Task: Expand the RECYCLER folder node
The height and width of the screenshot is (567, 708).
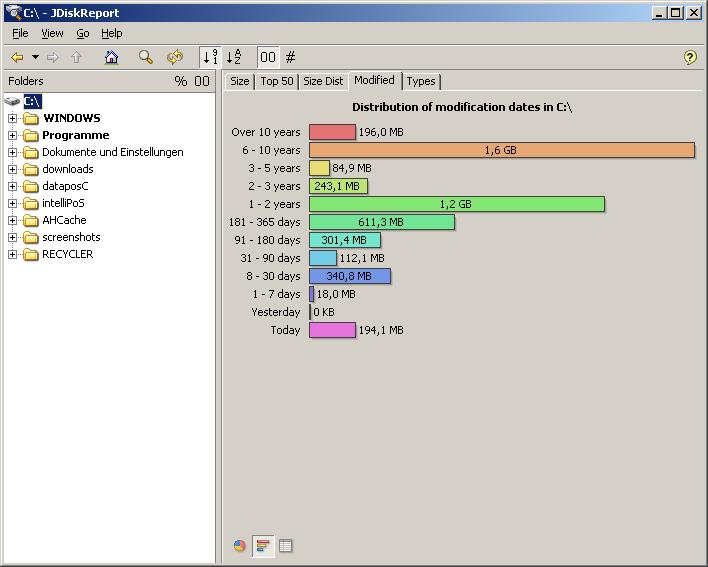Action: tap(12, 254)
